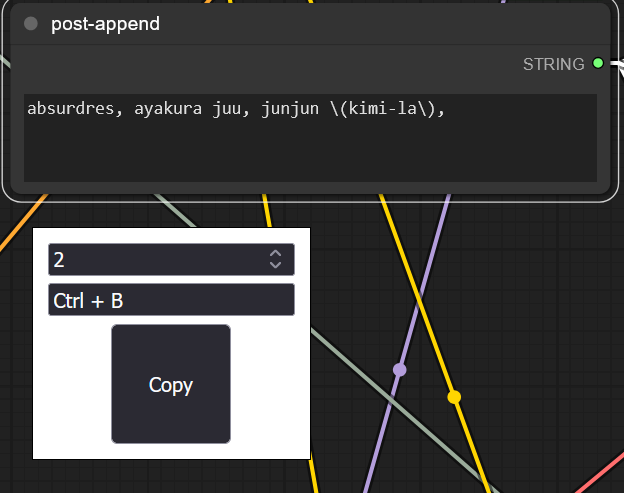This screenshot has width=624, height=493.
Task: Click the post-append prompt text area
Action: (310, 138)
